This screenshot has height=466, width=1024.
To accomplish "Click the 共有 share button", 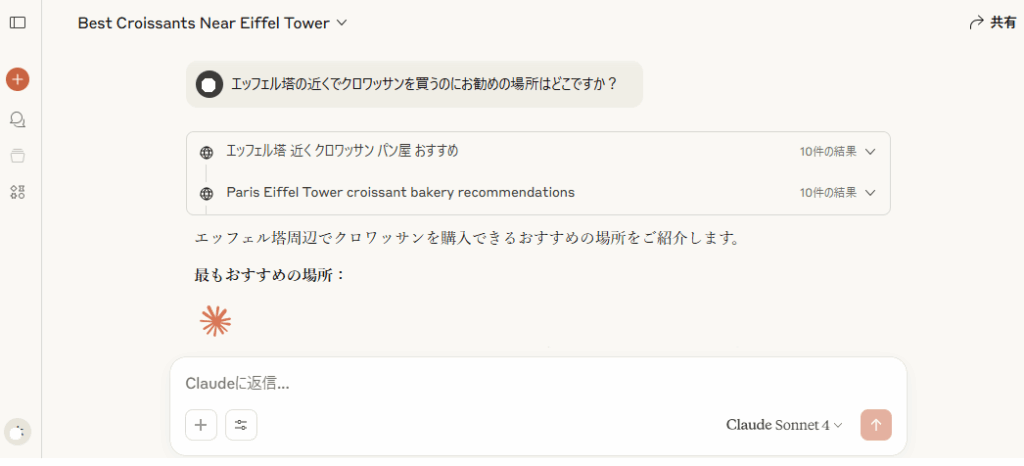I will (x=992, y=23).
